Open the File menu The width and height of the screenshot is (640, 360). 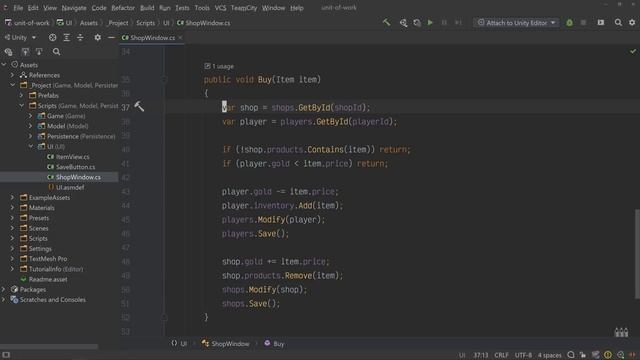click(18, 8)
